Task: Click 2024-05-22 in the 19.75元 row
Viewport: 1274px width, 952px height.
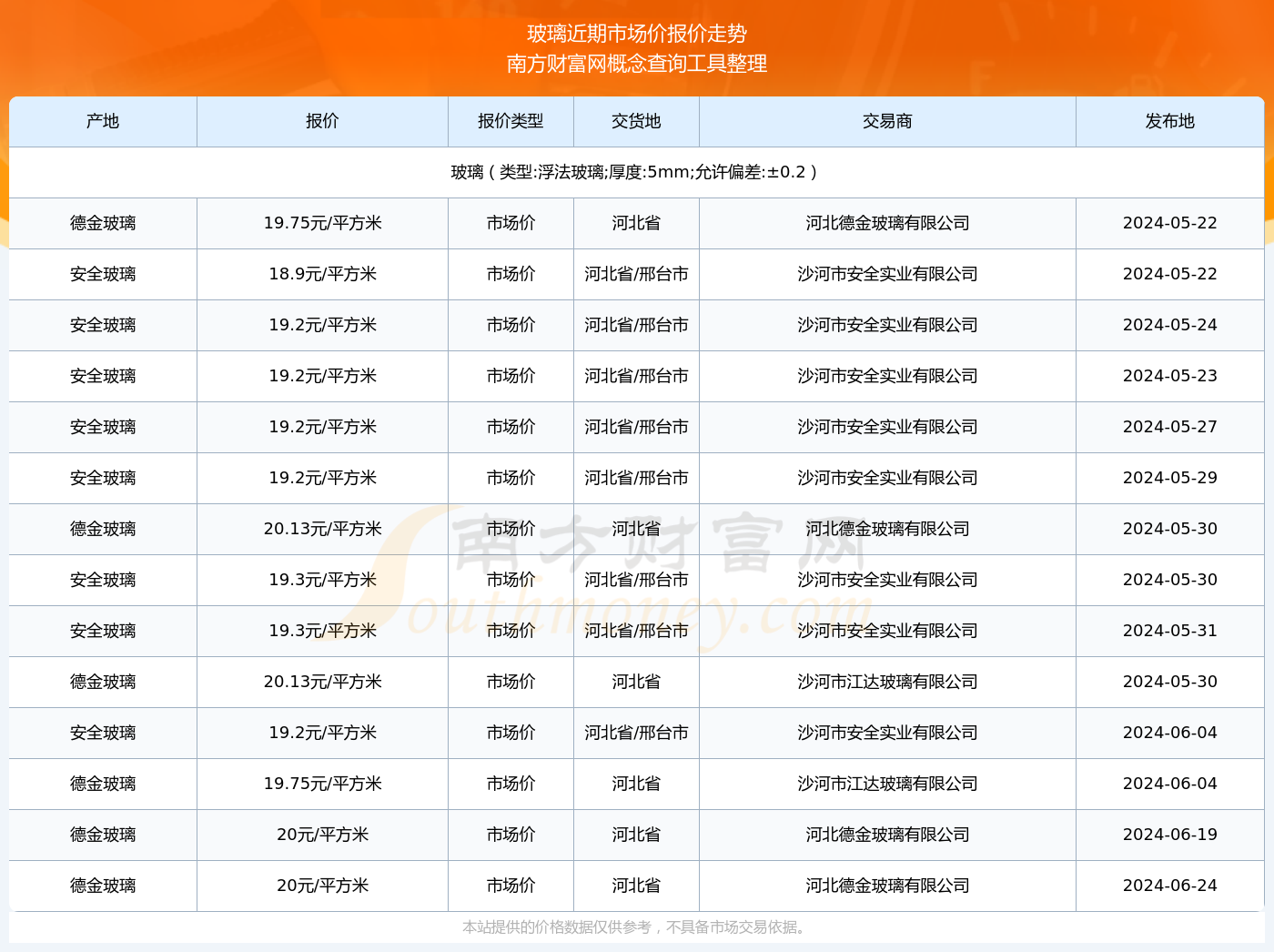Action: point(1169,223)
